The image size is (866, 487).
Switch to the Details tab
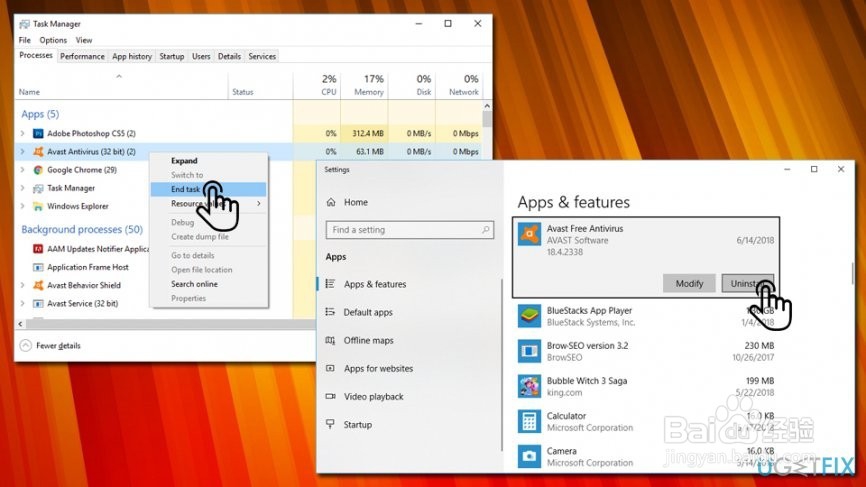coord(229,56)
